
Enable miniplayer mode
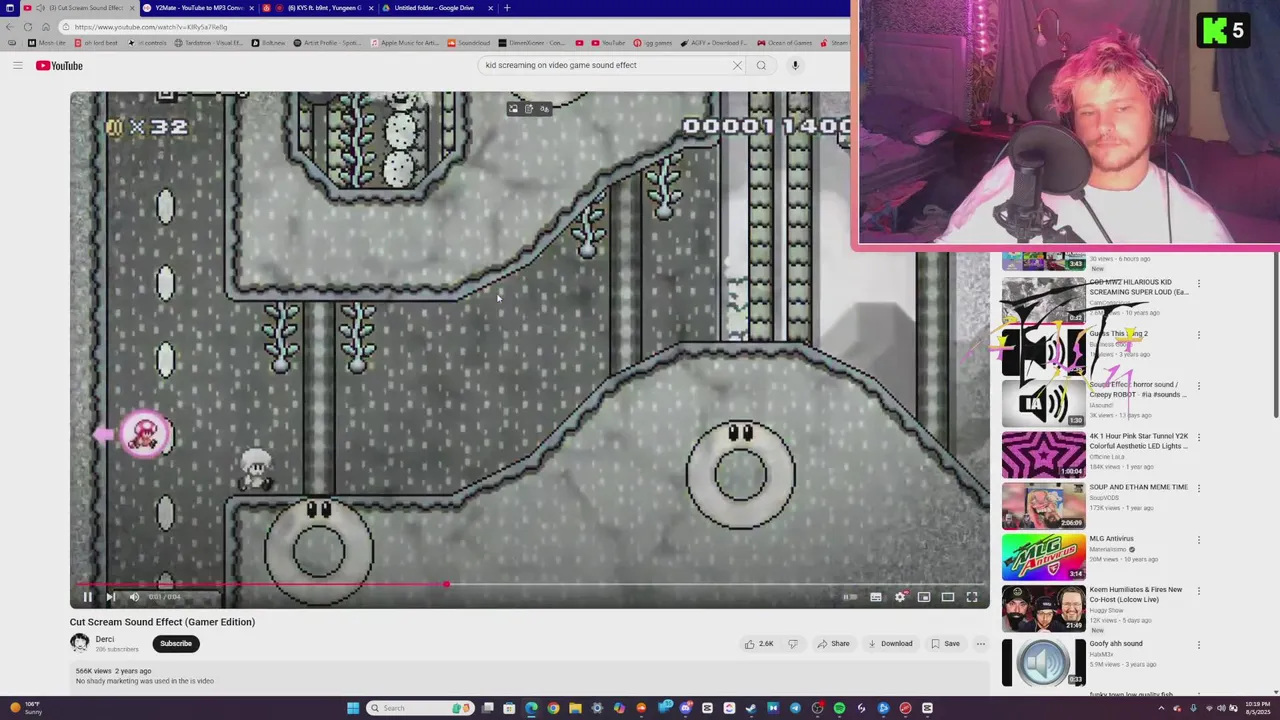[x=924, y=597]
